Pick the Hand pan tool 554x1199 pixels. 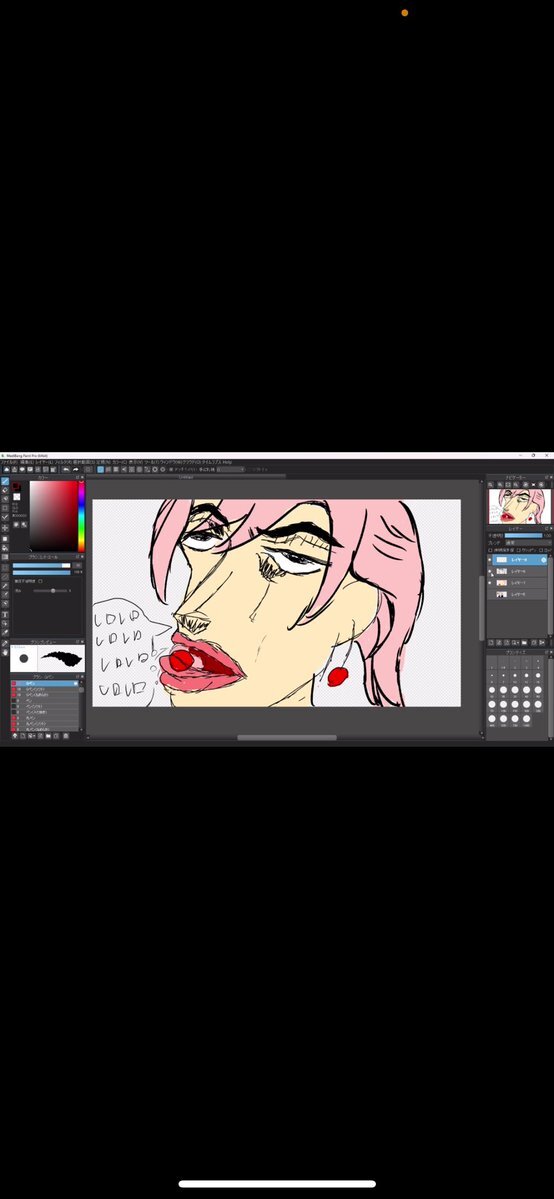(5, 652)
